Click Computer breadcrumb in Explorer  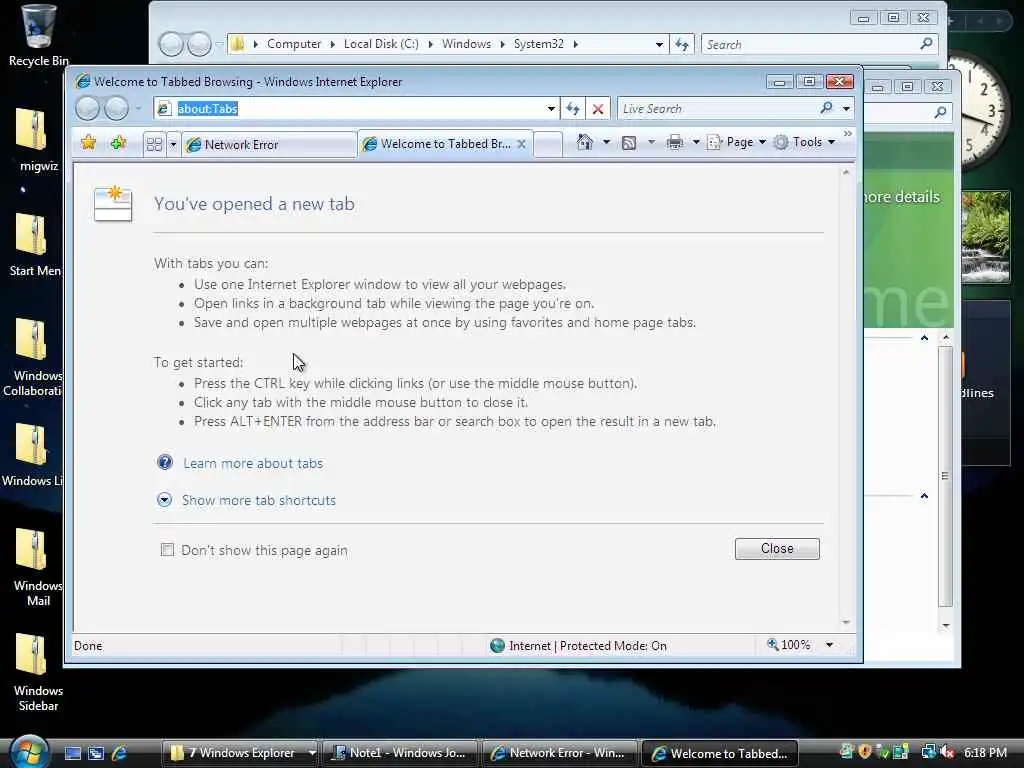tap(294, 44)
